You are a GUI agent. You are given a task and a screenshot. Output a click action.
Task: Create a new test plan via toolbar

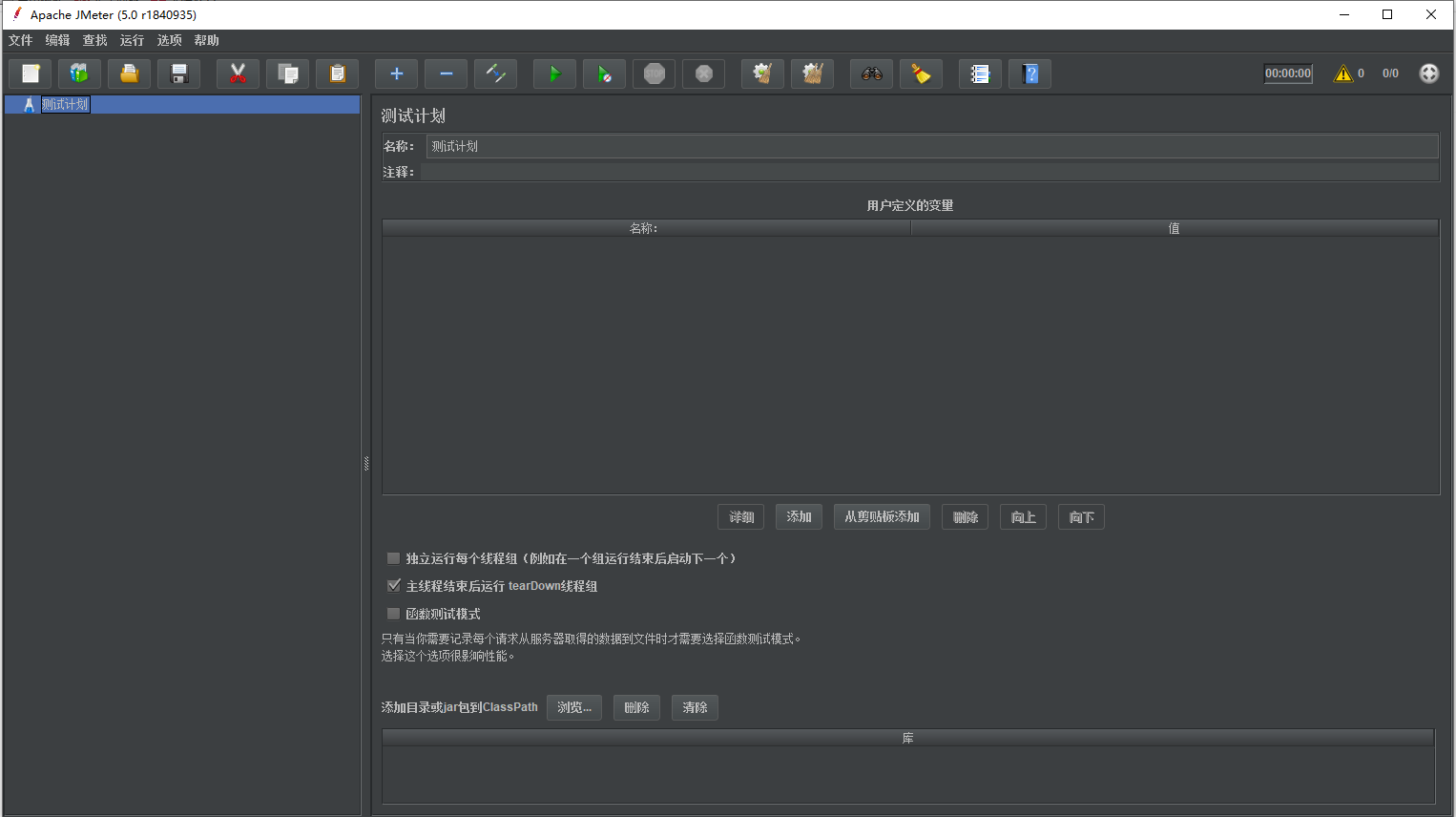tap(31, 73)
